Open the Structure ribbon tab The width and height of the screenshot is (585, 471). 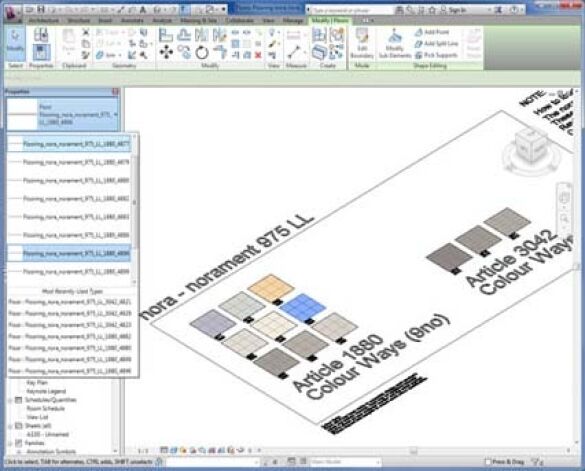tap(79, 21)
